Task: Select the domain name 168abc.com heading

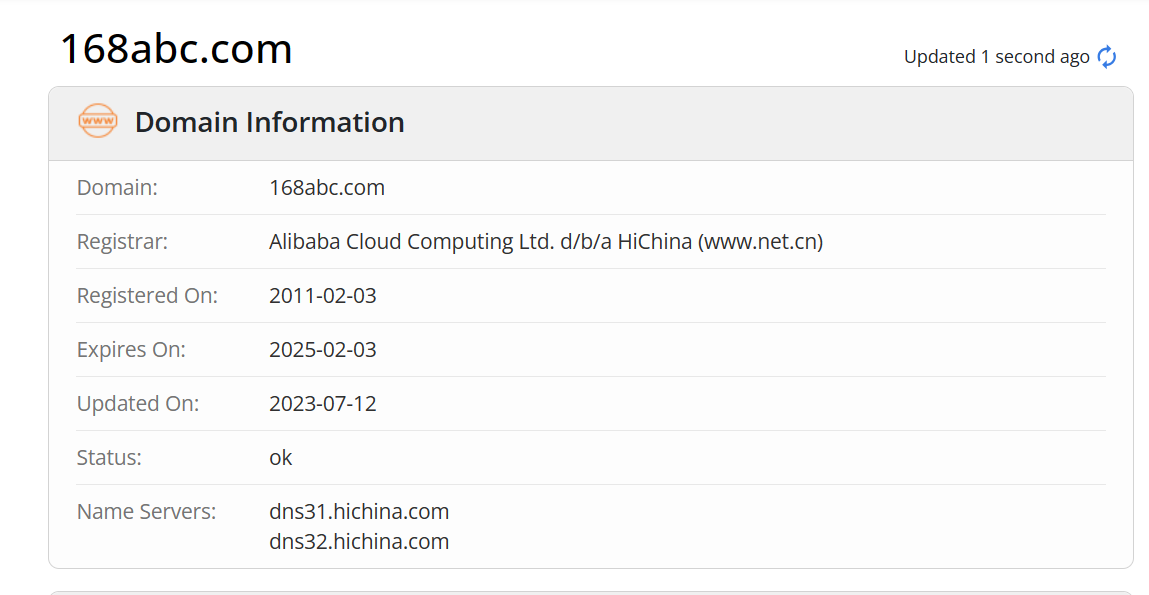Action: point(176,48)
